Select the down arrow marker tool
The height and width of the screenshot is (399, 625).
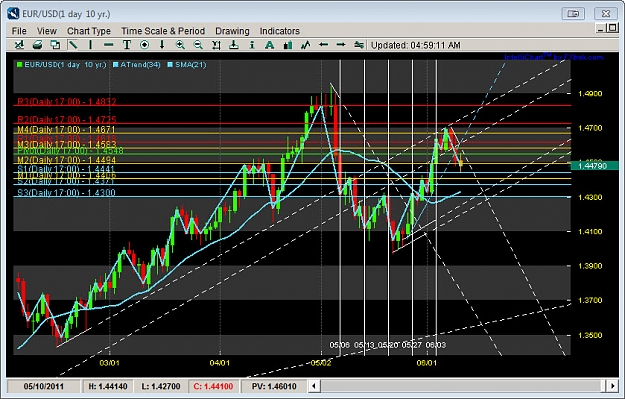tap(162, 45)
